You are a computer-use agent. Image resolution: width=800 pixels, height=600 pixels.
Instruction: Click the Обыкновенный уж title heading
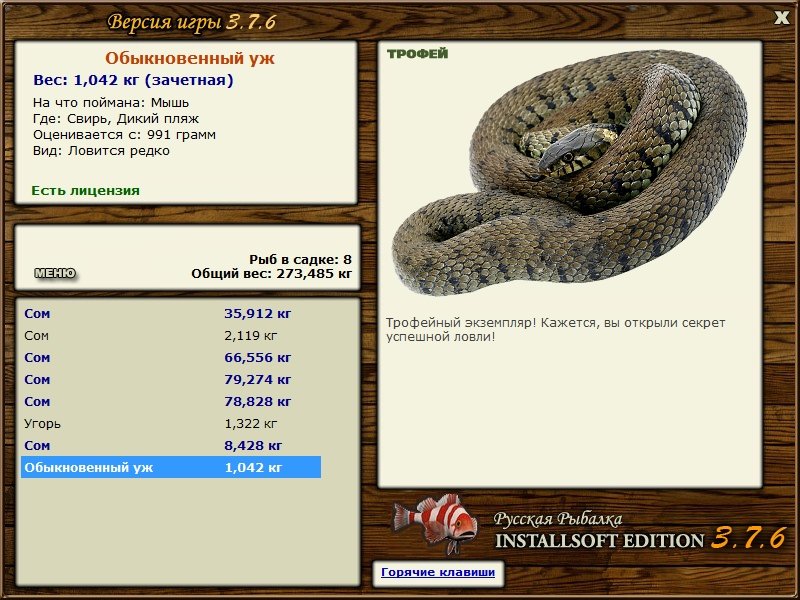click(190, 58)
